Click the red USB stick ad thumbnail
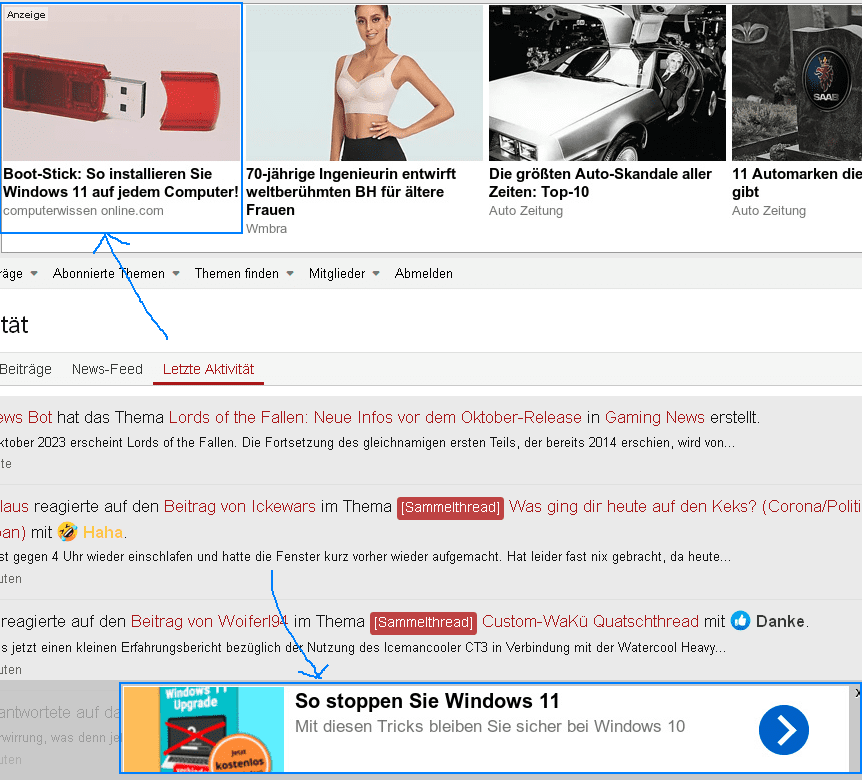Screen dimensions: 862x780 tap(121, 83)
